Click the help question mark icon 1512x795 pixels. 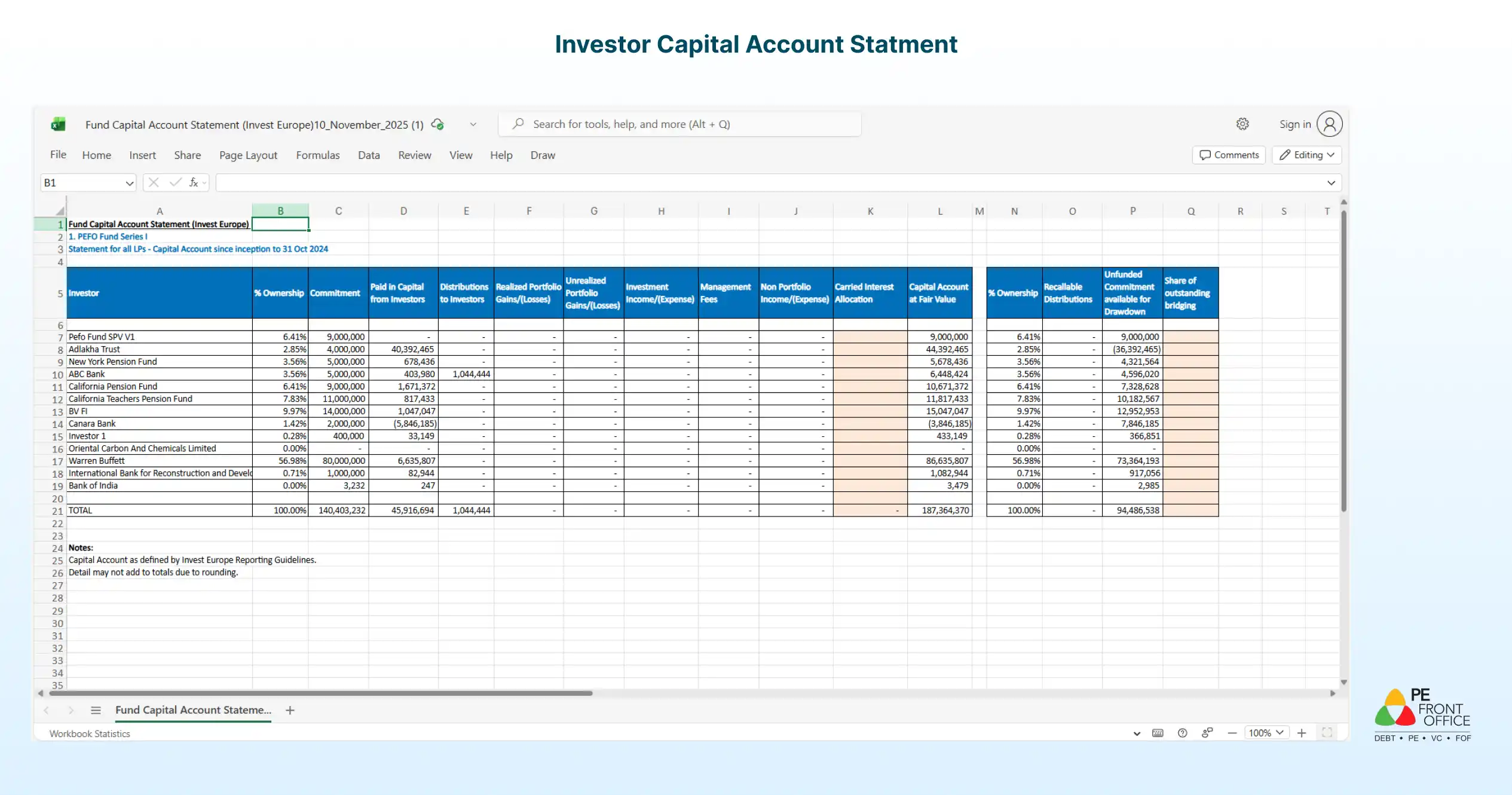[x=1182, y=733]
